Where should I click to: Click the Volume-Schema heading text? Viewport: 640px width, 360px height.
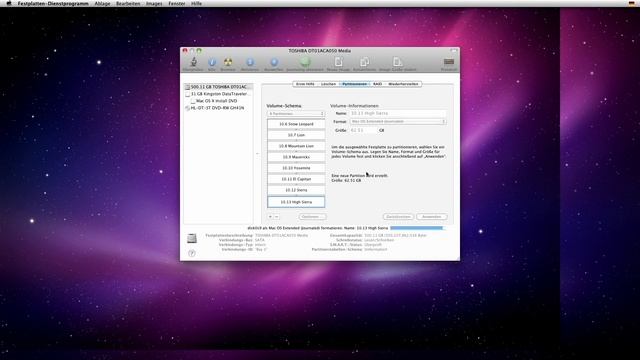(x=284, y=106)
